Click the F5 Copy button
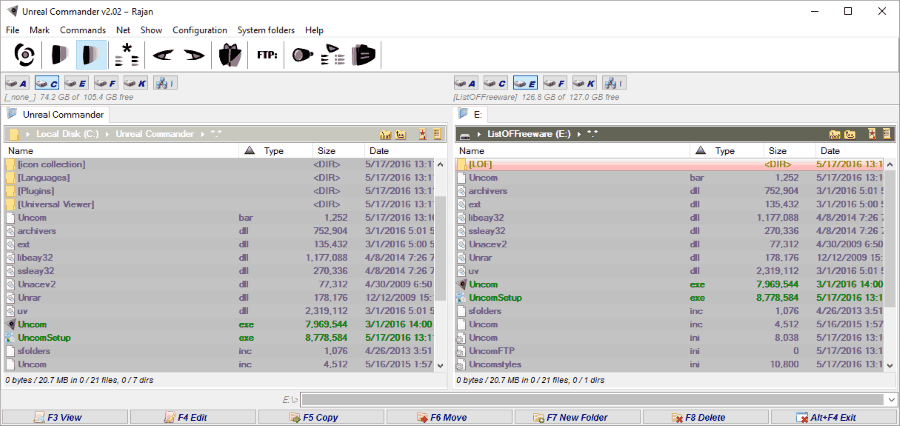Viewport: 900px width, 426px height. click(321, 417)
